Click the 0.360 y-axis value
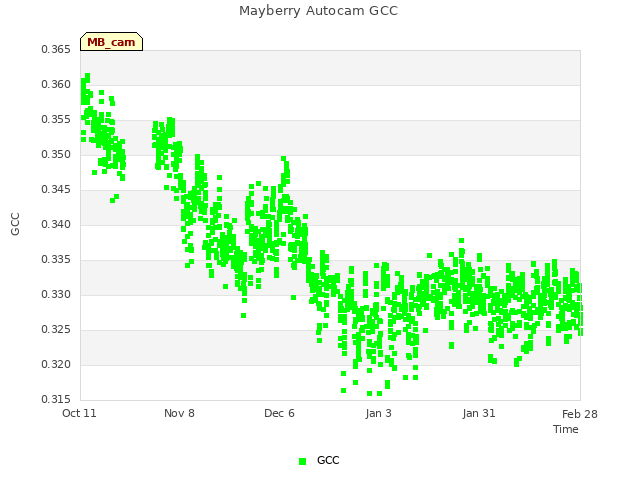 click(x=56, y=84)
